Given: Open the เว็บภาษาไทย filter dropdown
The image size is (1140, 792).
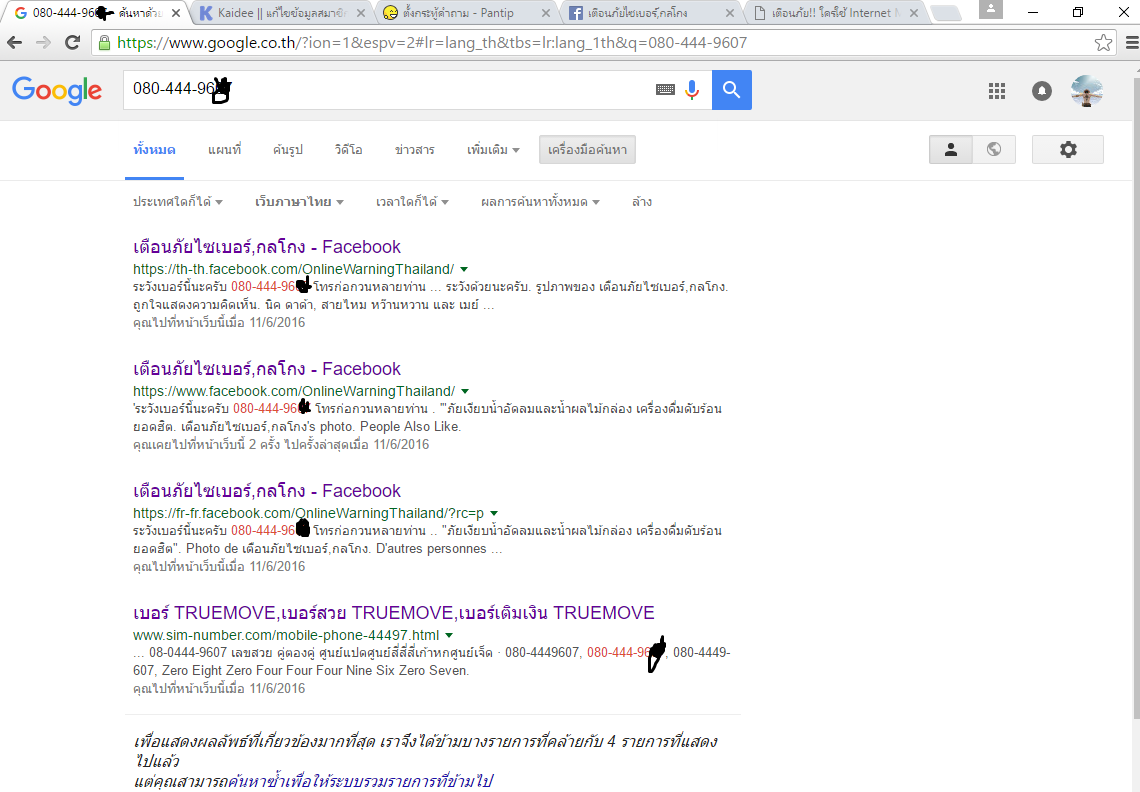Looking at the screenshot, I should click(299, 201).
